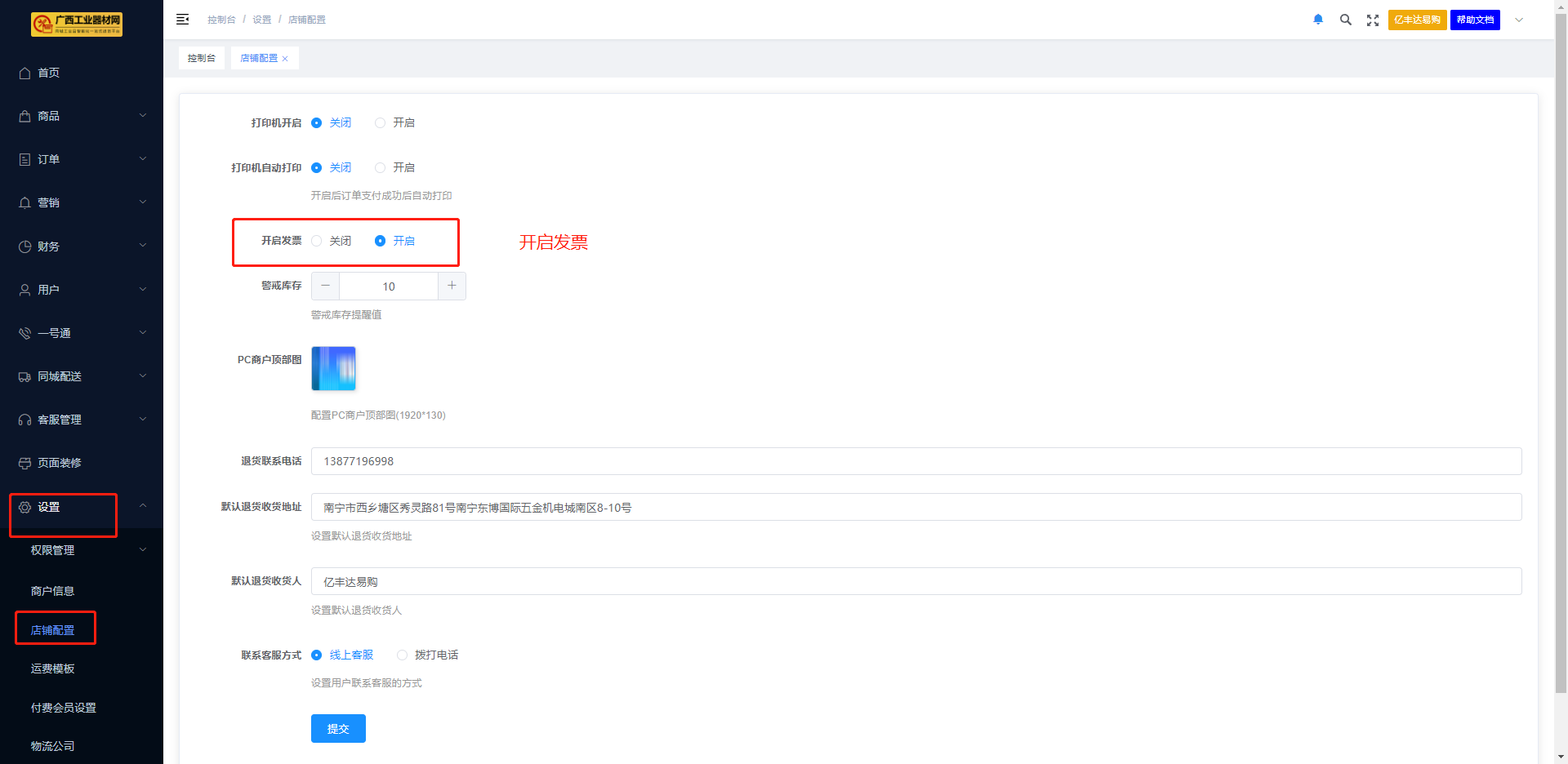This screenshot has width=1568, height=764.
Task: Click the 退货联系电话 input field
Action: (915, 461)
